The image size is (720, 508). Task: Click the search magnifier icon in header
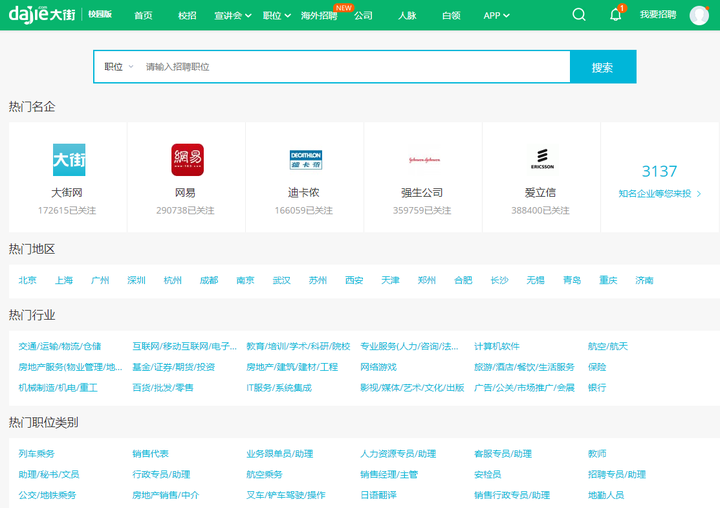point(579,15)
